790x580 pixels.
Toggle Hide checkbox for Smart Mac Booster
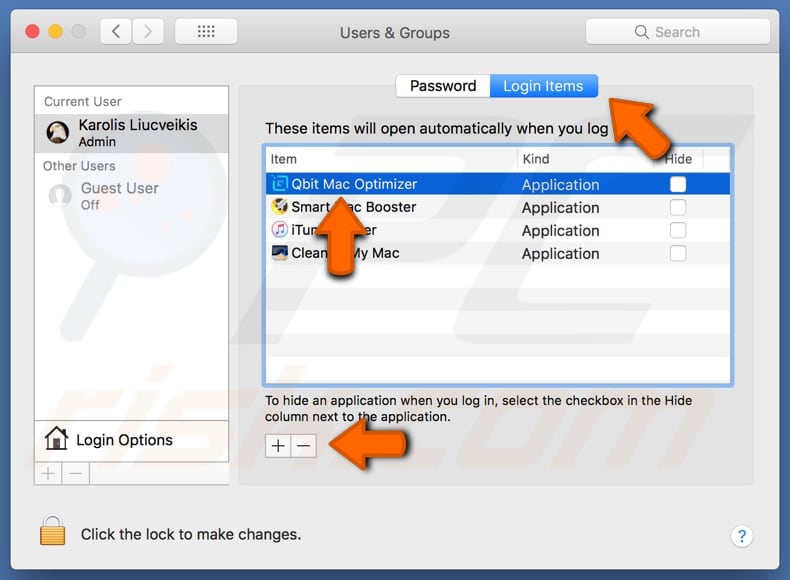678,207
